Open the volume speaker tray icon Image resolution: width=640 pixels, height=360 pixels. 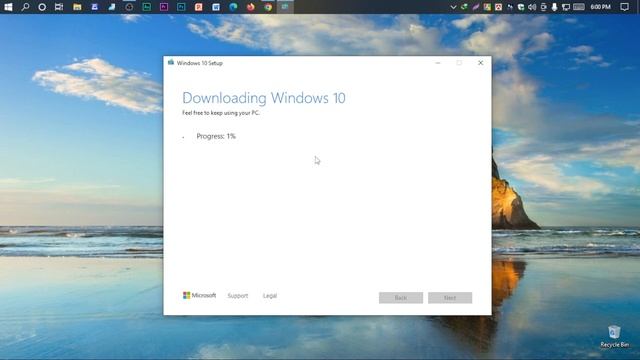[532, 7]
